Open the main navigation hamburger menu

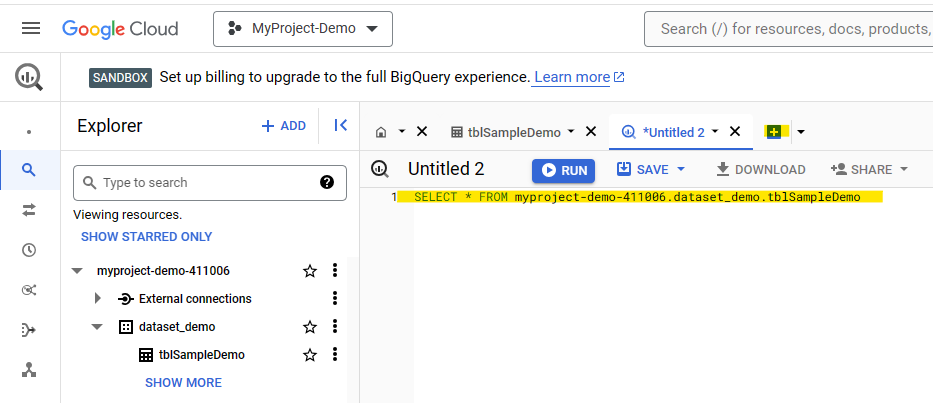point(31,29)
